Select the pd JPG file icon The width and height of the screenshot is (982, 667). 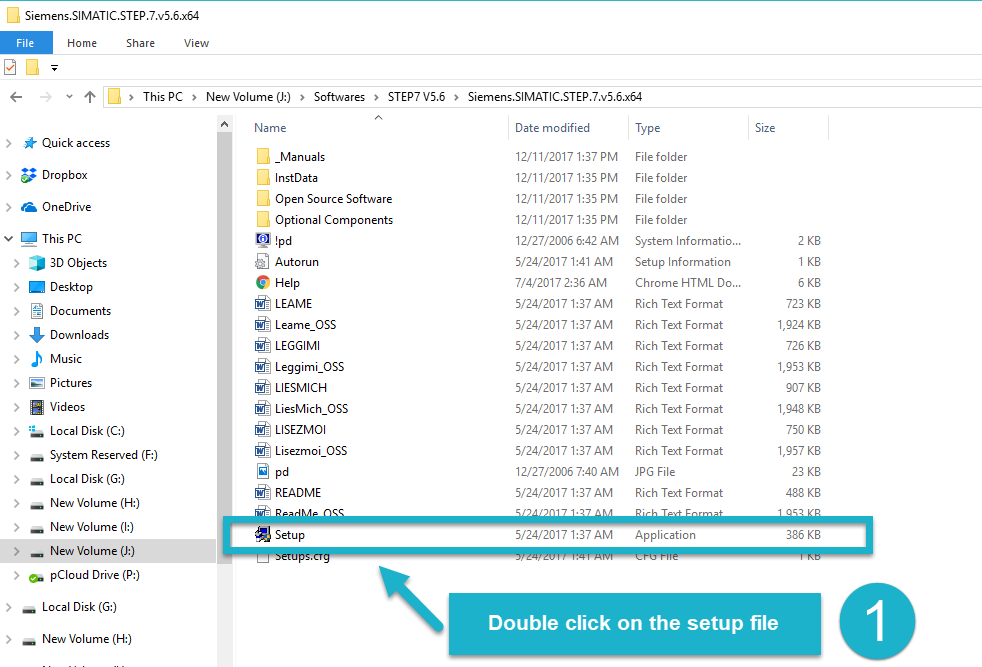(x=263, y=472)
